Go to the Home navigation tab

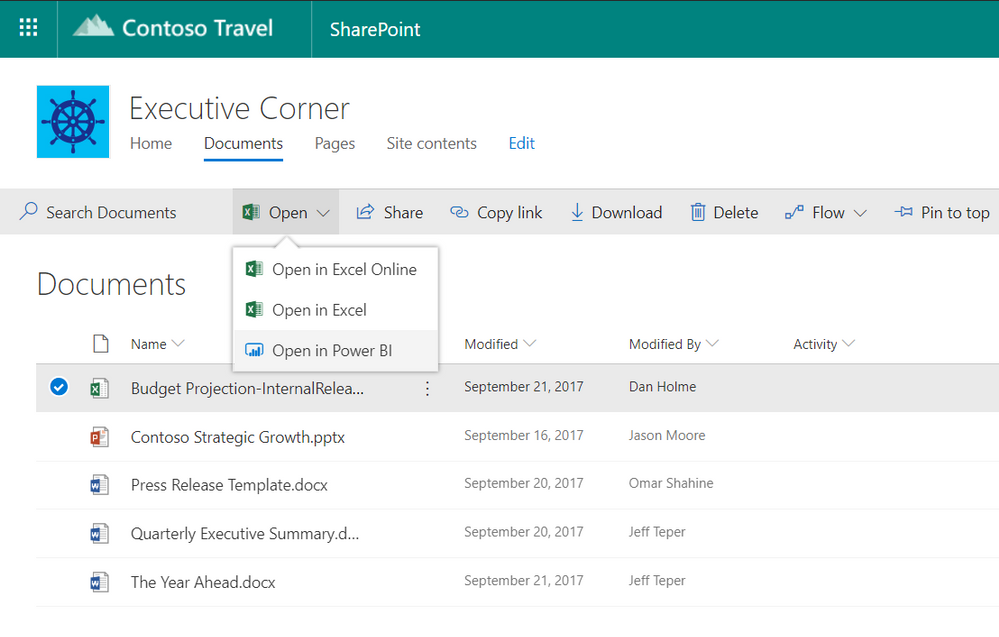(151, 143)
